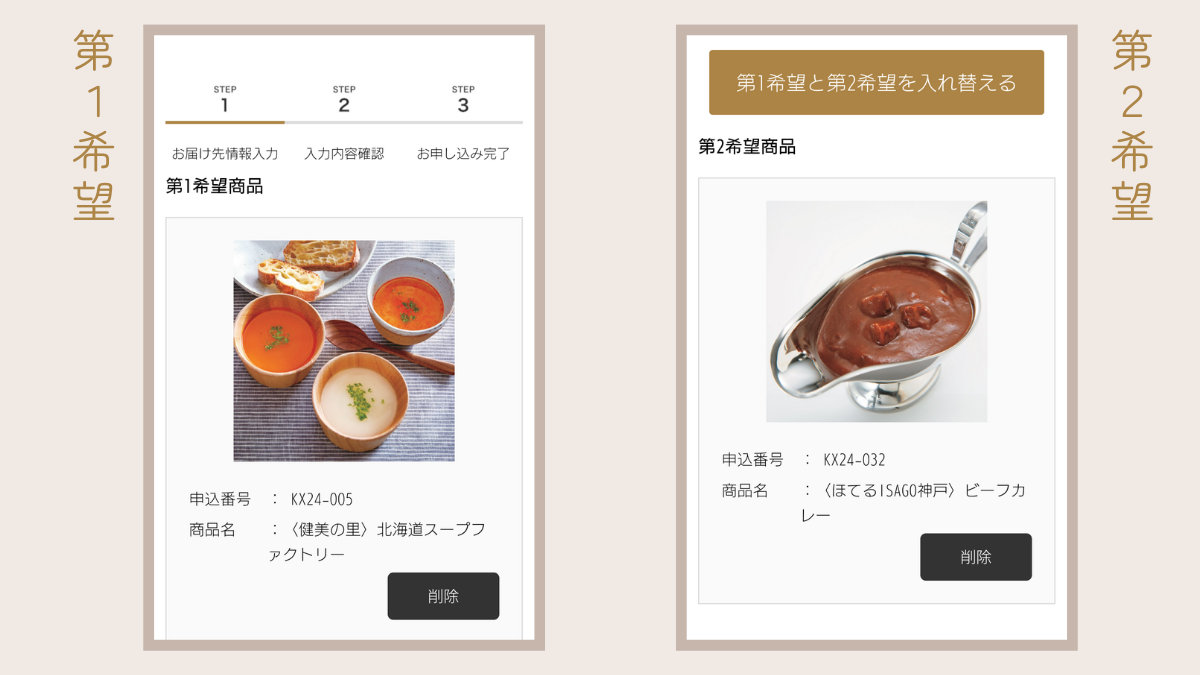Click the 第2希望商品 heading
The height and width of the screenshot is (675, 1200).
(x=747, y=147)
